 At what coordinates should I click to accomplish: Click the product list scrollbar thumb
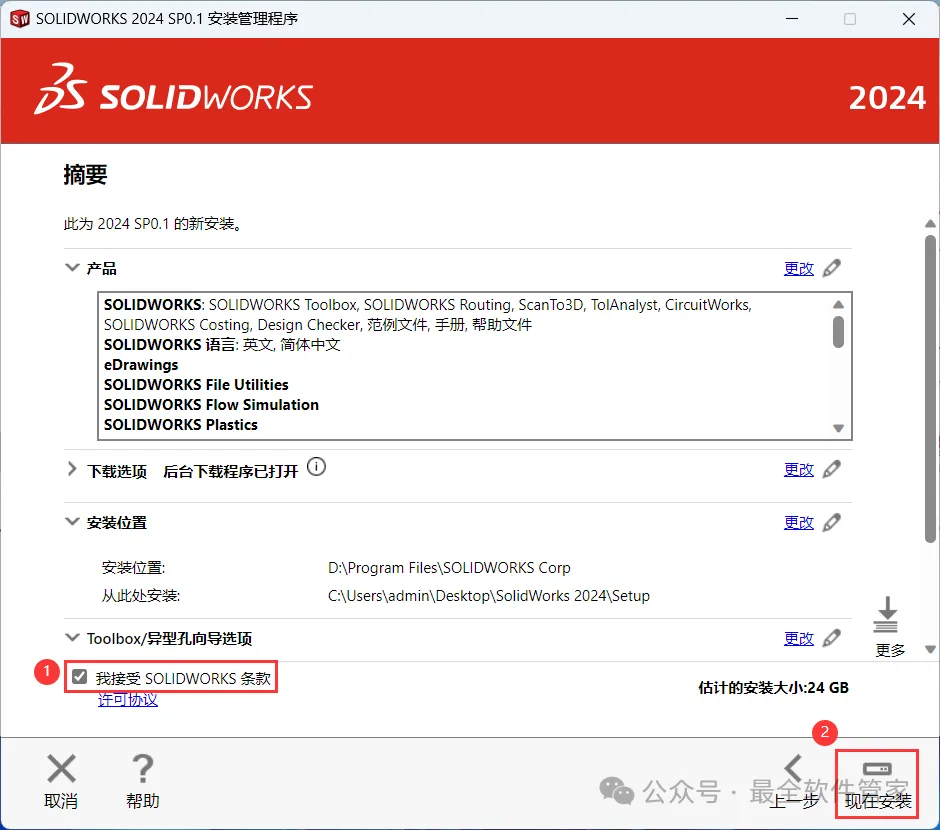(x=839, y=331)
